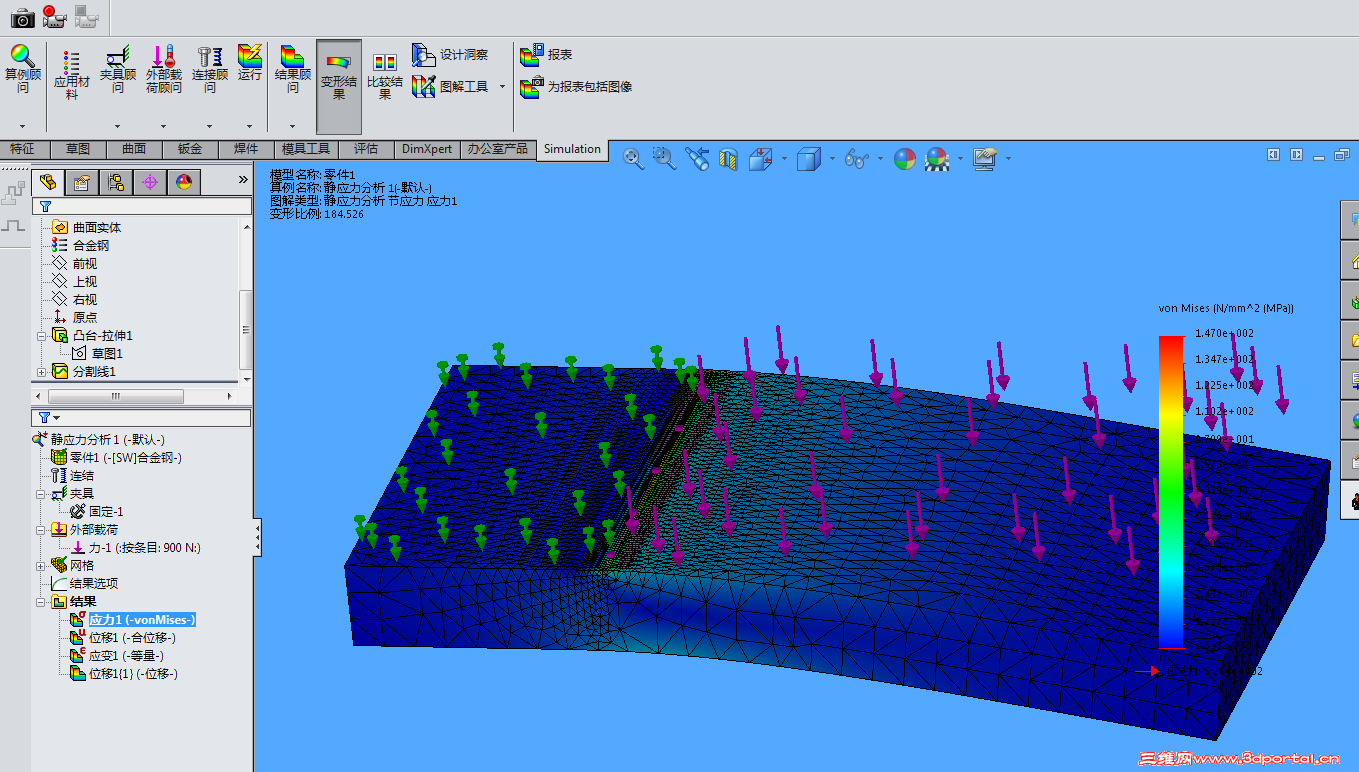Click 为报表包括图像 include image for report
Viewport: 1359px width, 772px height.
576,87
